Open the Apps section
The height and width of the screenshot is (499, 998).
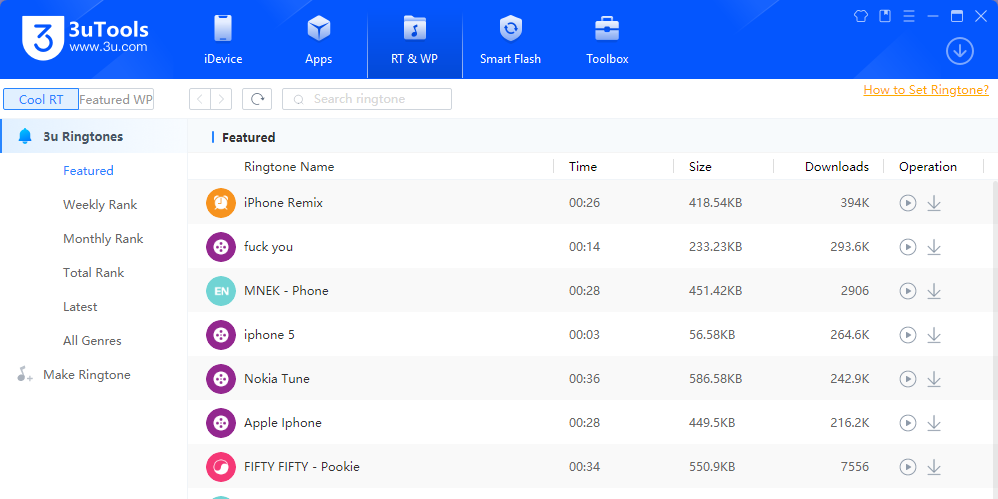click(318, 40)
